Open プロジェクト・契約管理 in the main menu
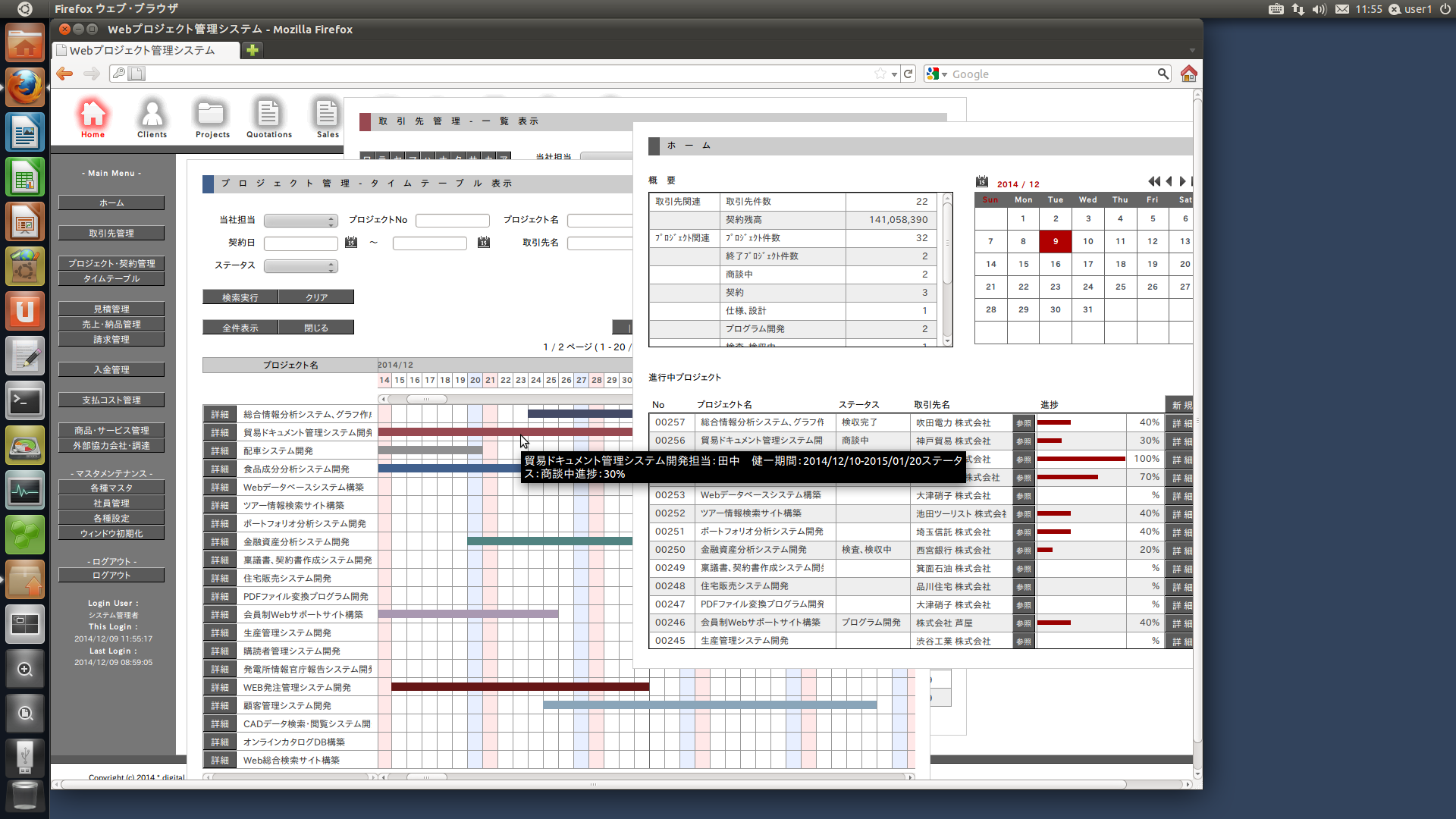The width and height of the screenshot is (1456, 819). pos(111,264)
